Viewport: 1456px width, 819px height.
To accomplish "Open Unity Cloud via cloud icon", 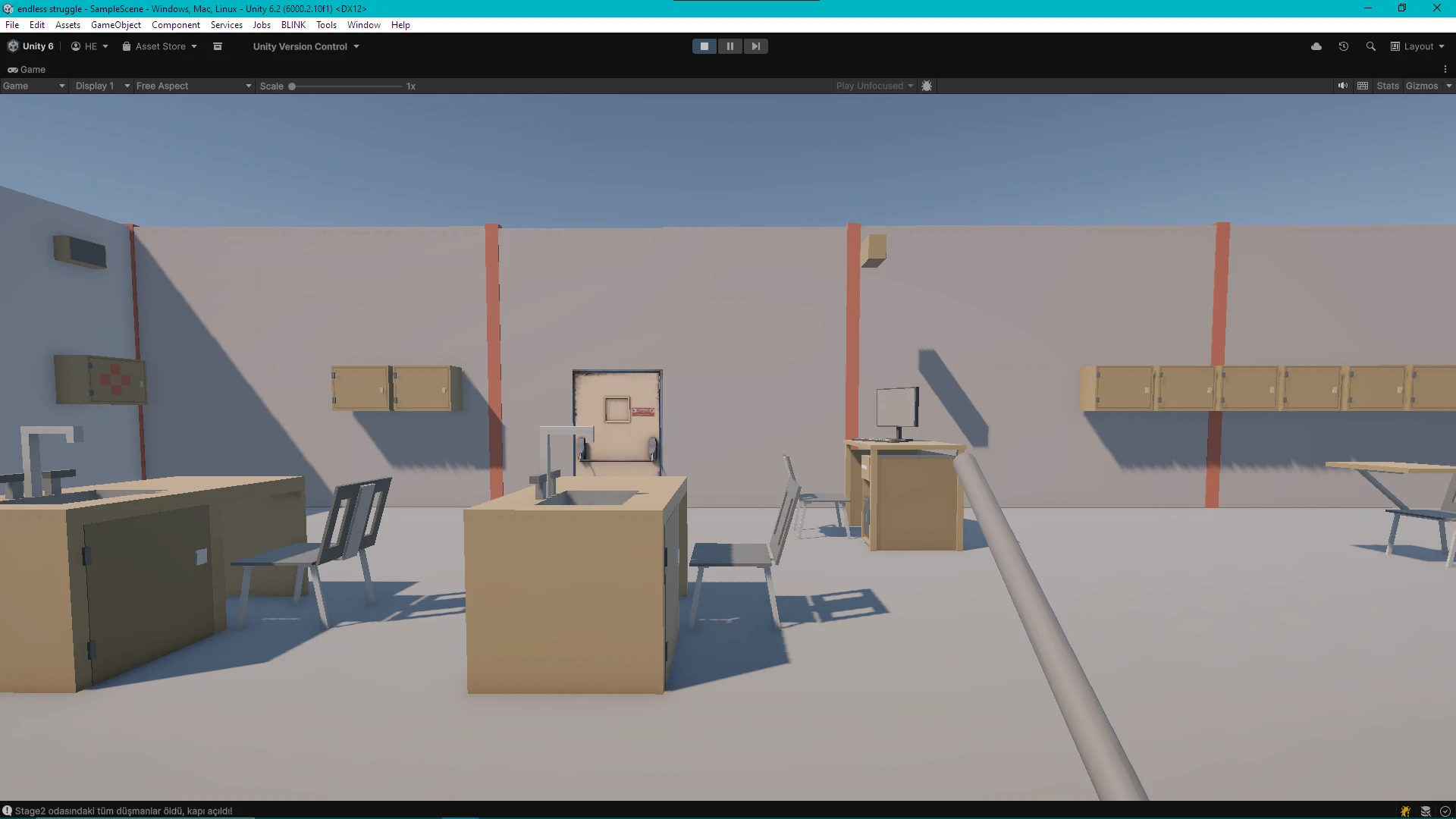I will click(1316, 46).
